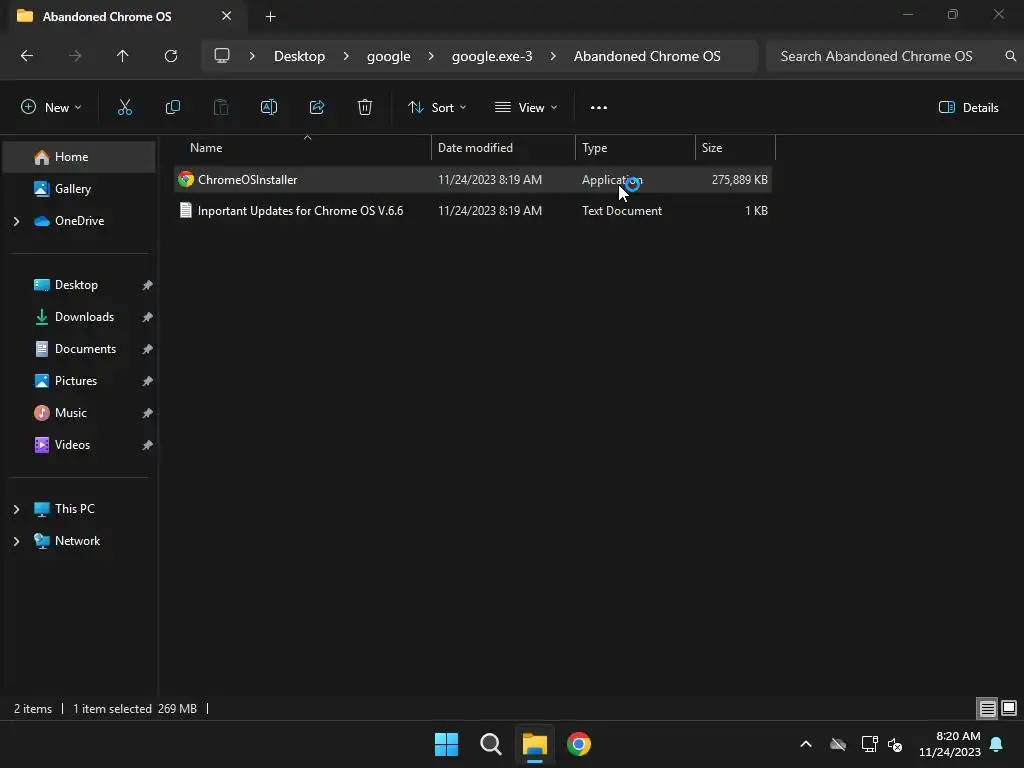Click the network display tray icon

click(869, 744)
